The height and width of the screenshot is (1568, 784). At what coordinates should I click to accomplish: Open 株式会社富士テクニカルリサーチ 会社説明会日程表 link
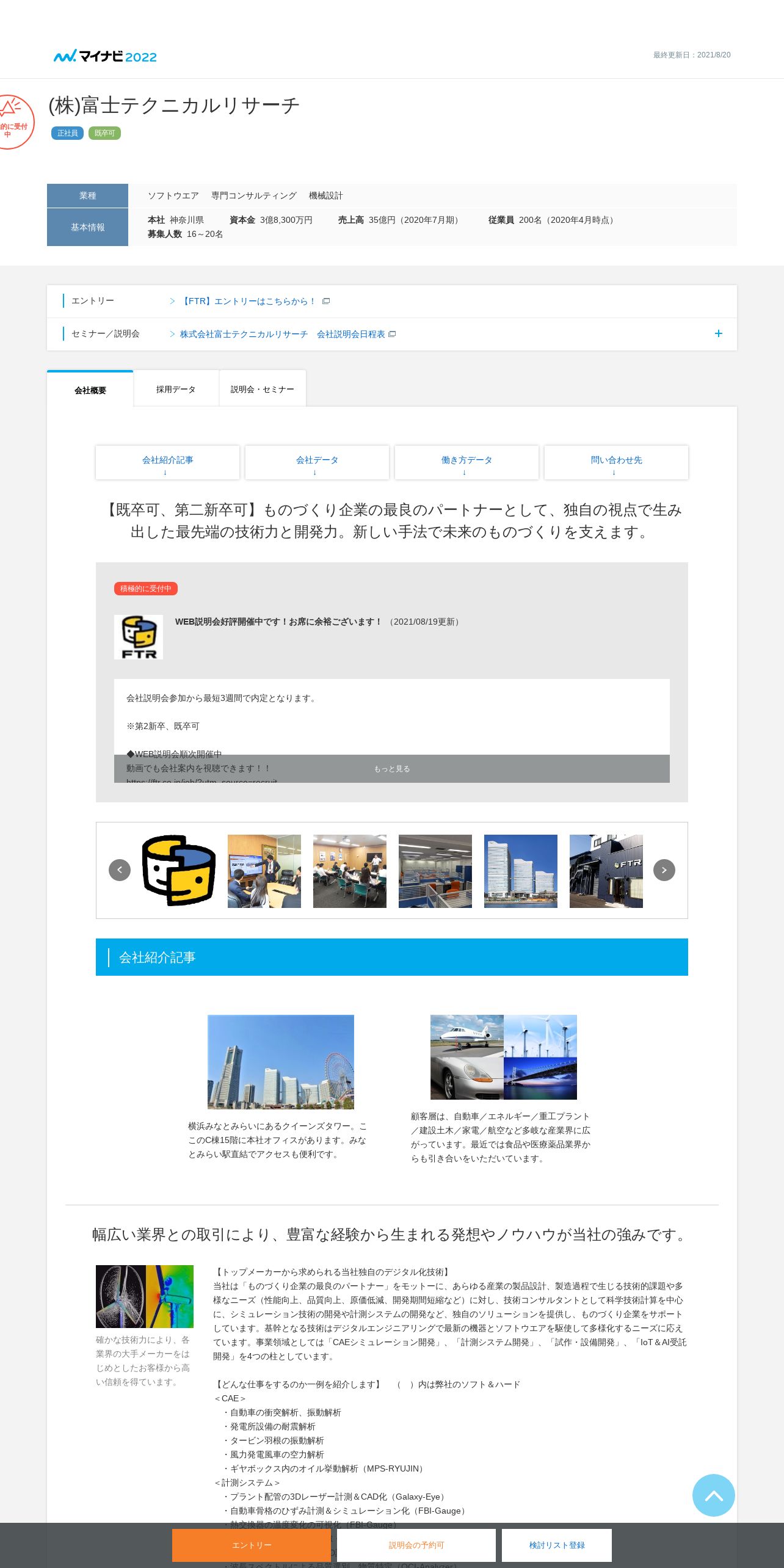283,334
